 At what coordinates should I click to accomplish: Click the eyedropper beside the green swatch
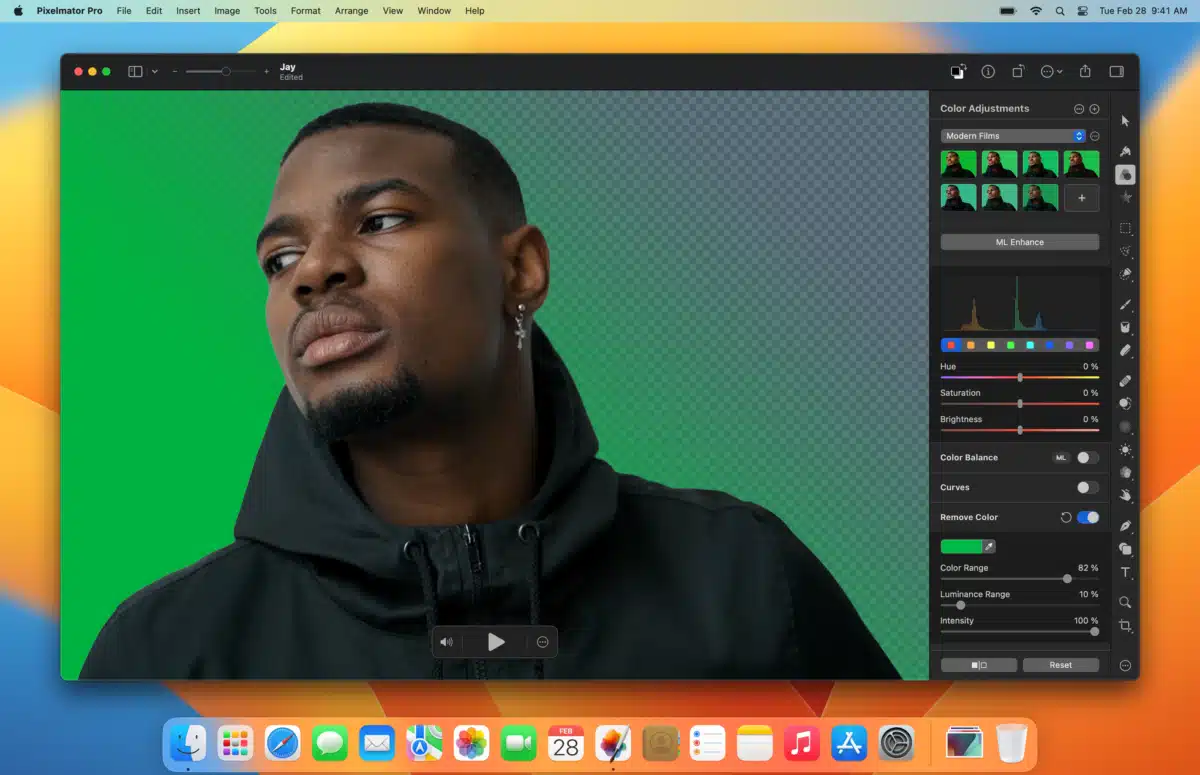point(989,547)
